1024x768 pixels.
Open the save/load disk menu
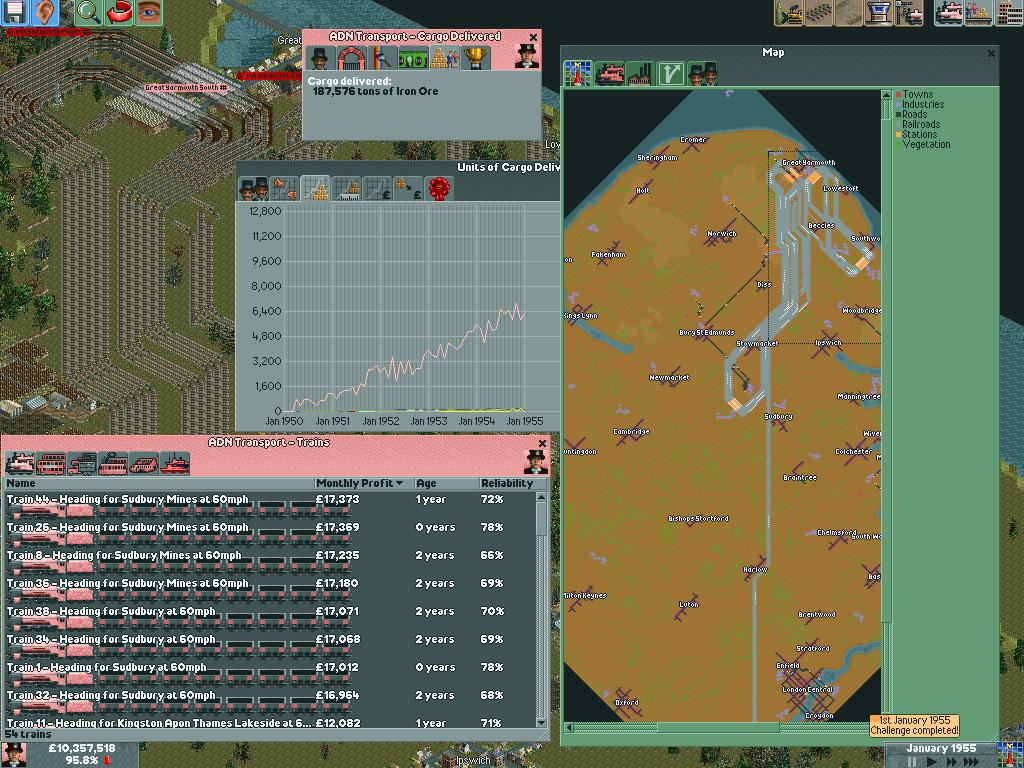(x=14, y=12)
